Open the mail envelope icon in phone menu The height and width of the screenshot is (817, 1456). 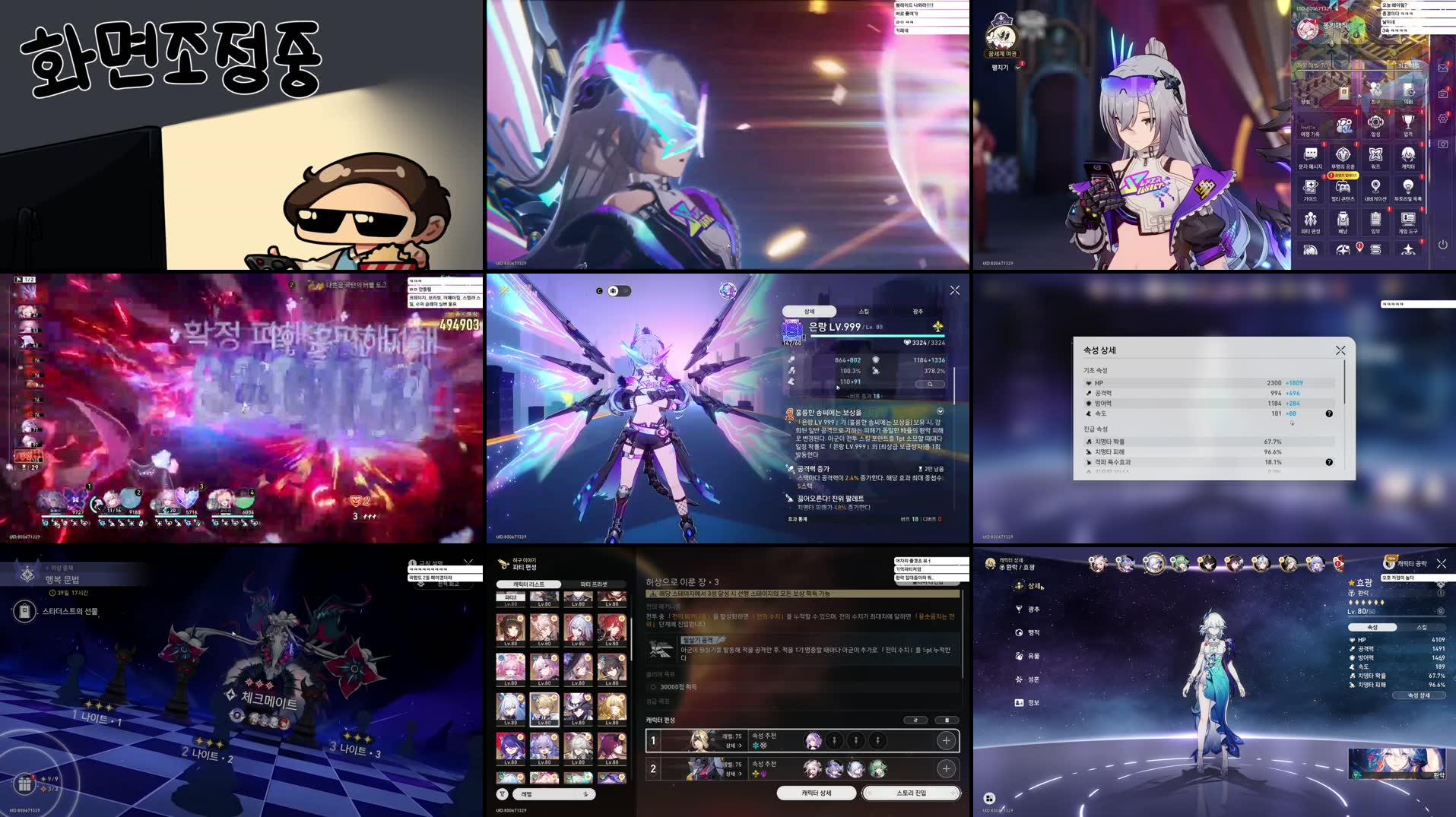coord(1442,68)
